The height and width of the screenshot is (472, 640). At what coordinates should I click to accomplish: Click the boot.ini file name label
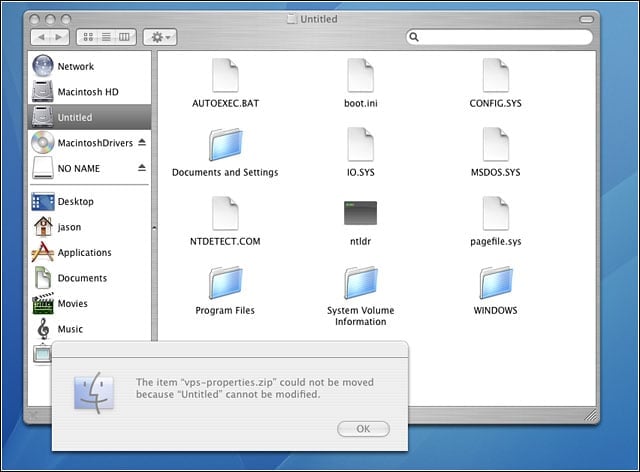(360, 103)
